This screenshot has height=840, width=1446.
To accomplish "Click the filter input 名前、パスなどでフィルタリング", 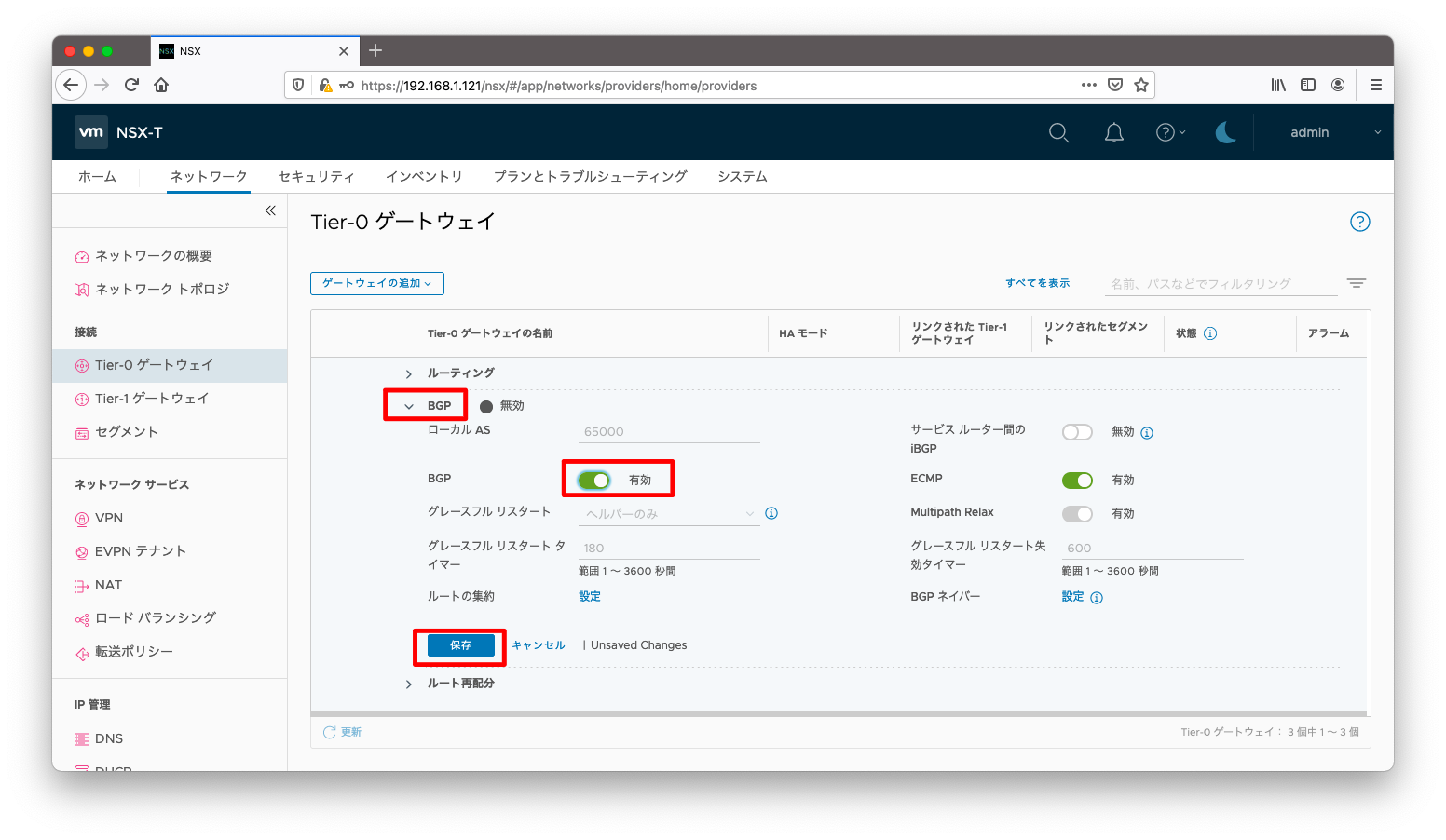I will point(1221,284).
